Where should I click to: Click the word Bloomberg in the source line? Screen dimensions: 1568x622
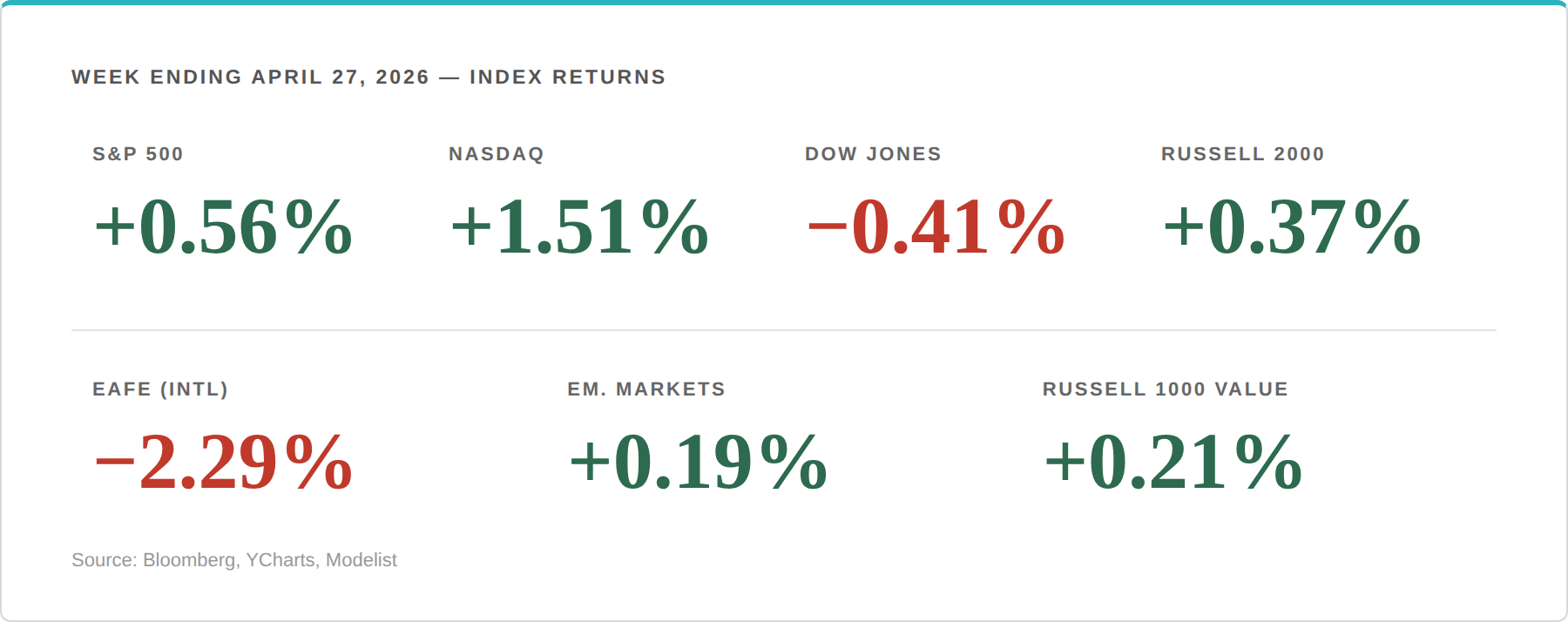[189, 560]
